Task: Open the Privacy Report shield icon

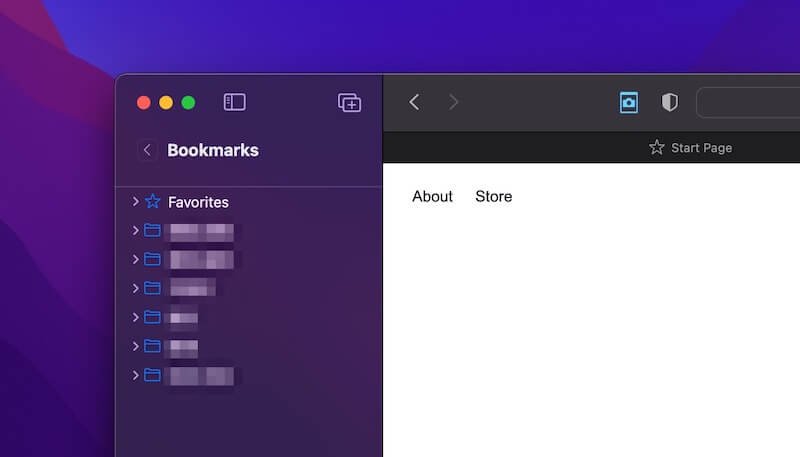Action: [669, 102]
